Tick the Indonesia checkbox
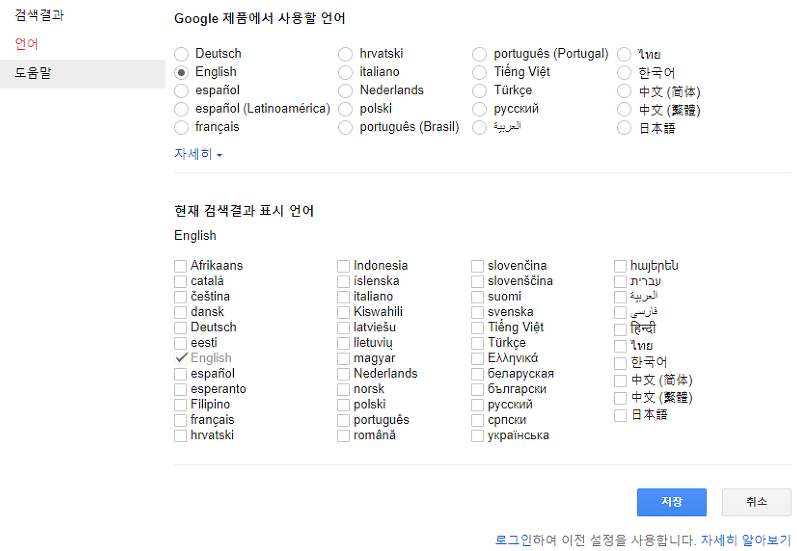Image resolution: width=797 pixels, height=551 pixels. pyautogui.click(x=344, y=266)
